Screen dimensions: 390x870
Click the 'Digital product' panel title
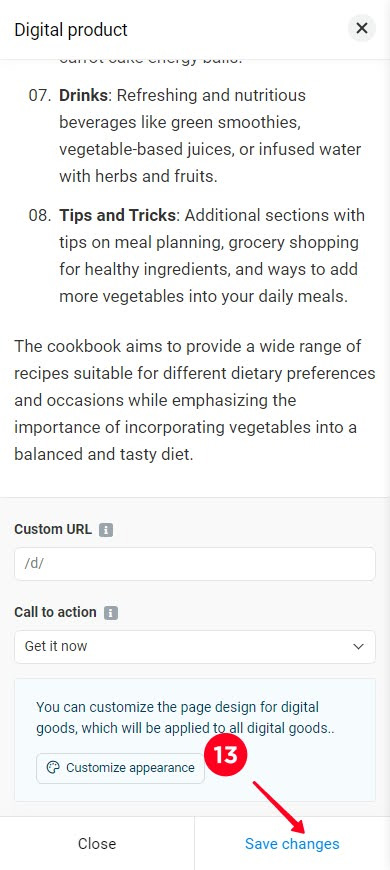pos(71,29)
